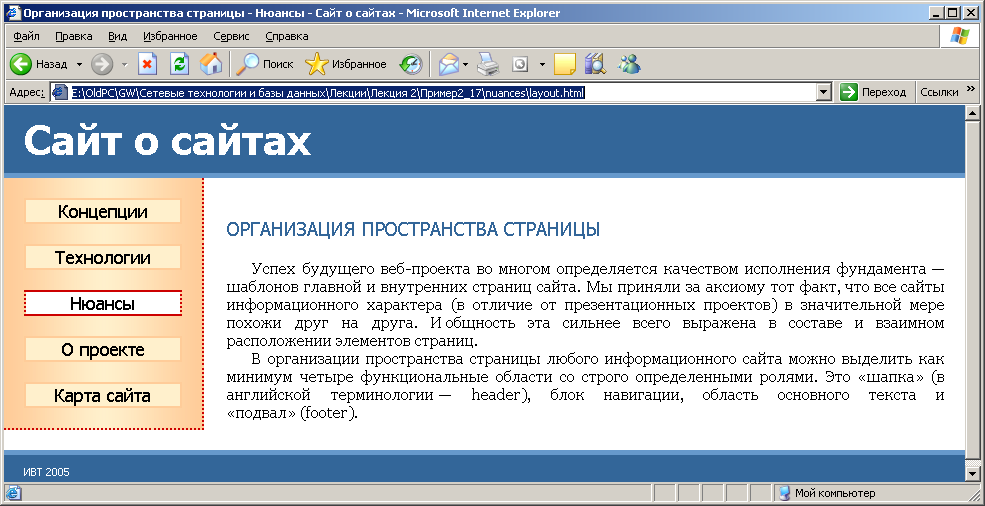Screen dimensions: 985x506
Task: Click the Переход go button
Action: 874,92
